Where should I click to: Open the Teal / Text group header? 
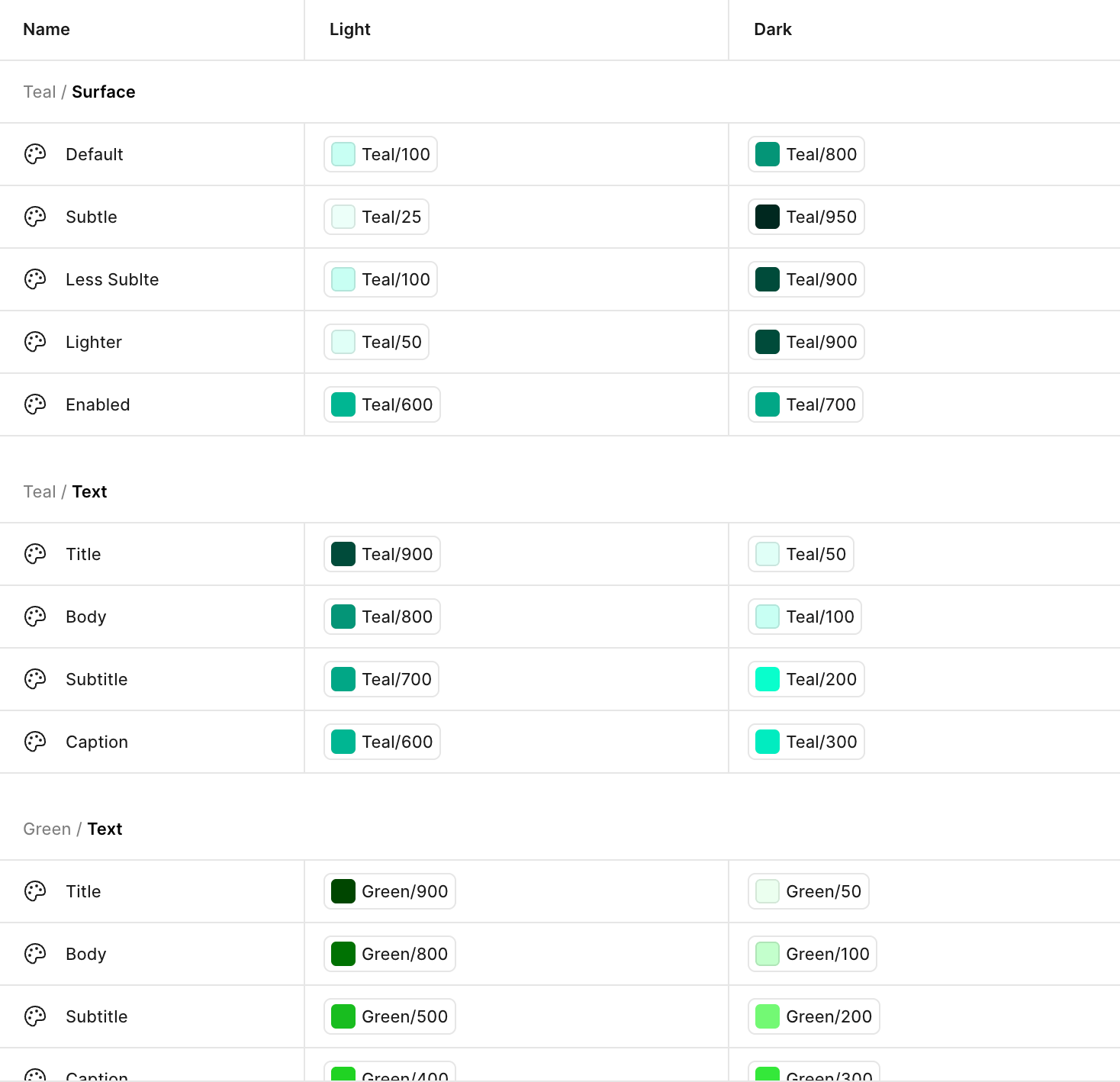65,491
